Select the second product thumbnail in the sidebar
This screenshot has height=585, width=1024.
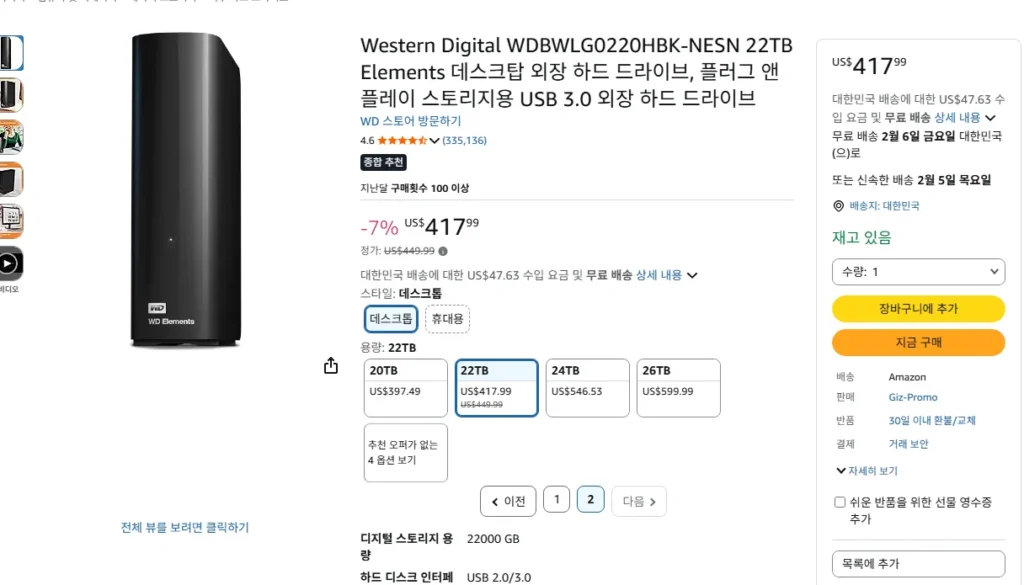pyautogui.click(x=11, y=94)
